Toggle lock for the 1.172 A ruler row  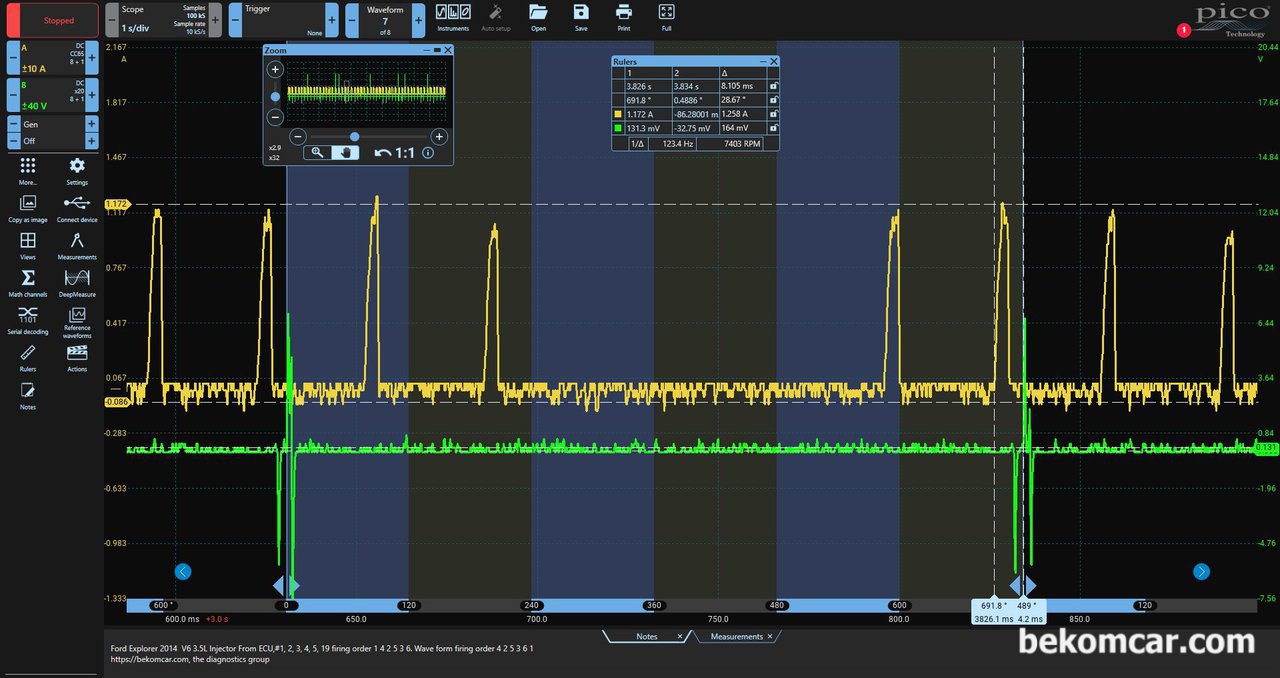pos(773,114)
